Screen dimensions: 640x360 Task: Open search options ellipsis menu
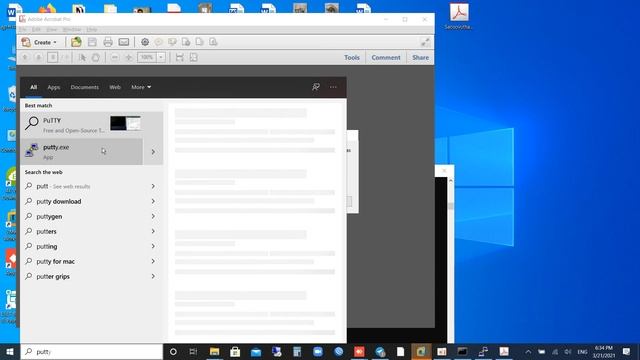[333, 87]
